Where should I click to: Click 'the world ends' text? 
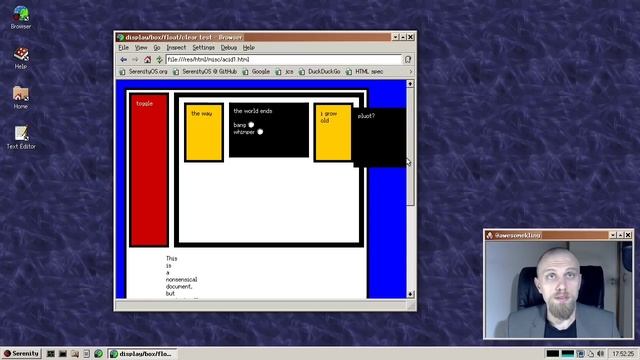coord(253,111)
